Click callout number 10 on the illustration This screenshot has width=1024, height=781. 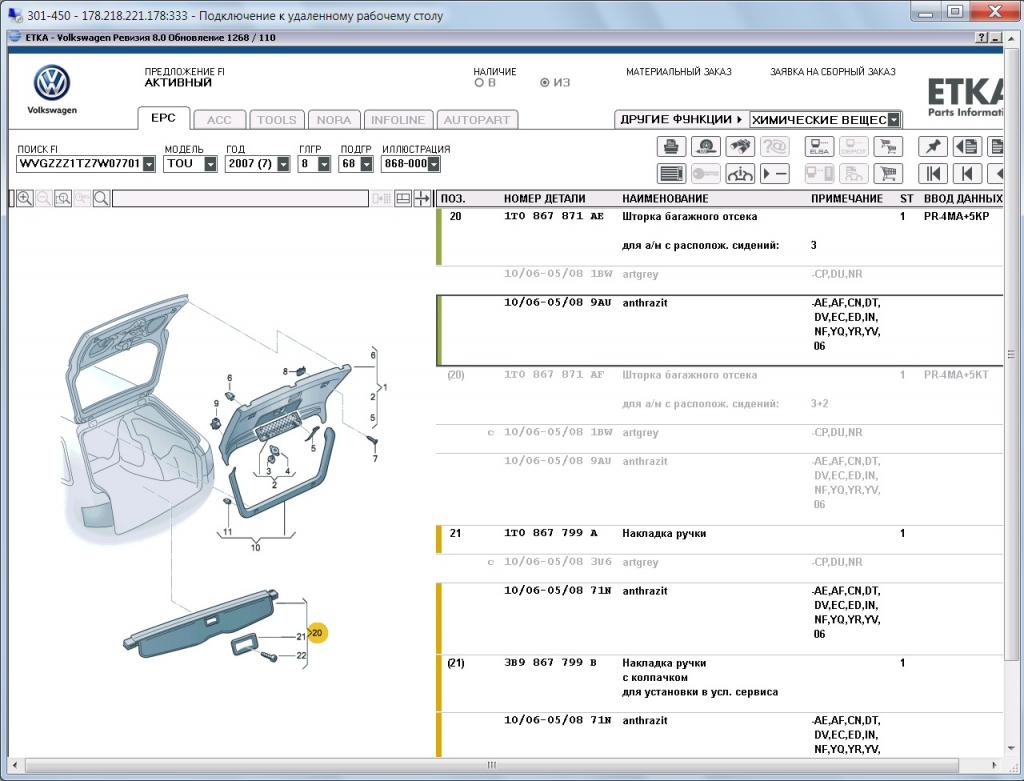(255, 547)
